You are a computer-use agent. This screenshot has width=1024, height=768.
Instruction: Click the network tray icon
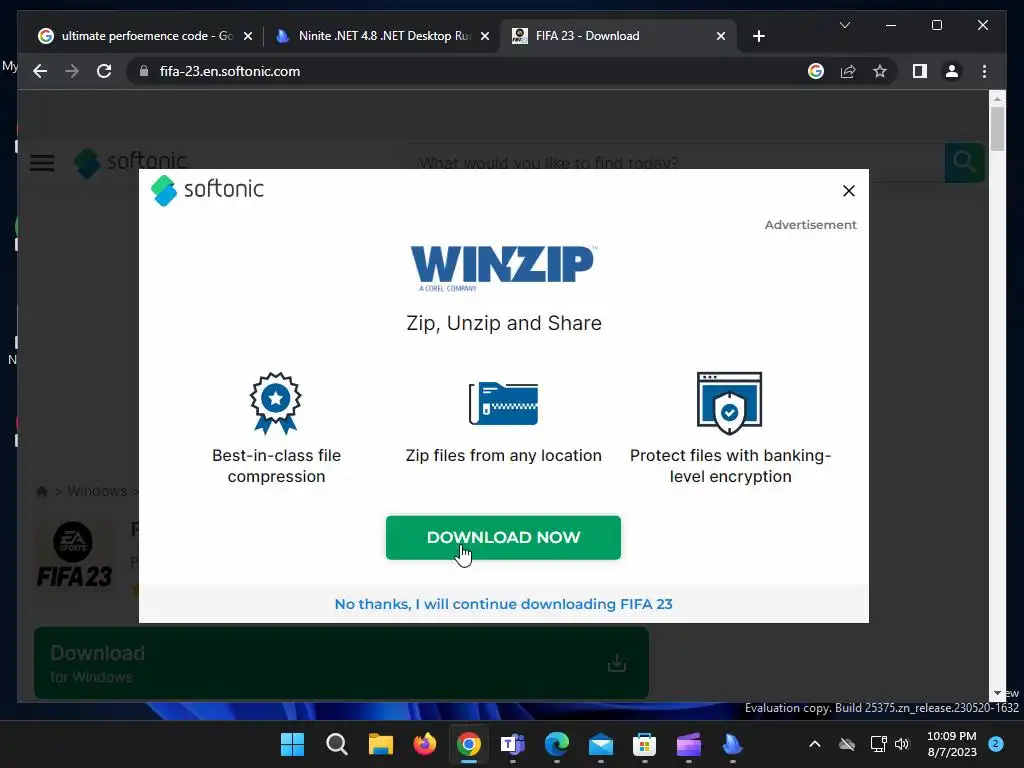coord(878,744)
